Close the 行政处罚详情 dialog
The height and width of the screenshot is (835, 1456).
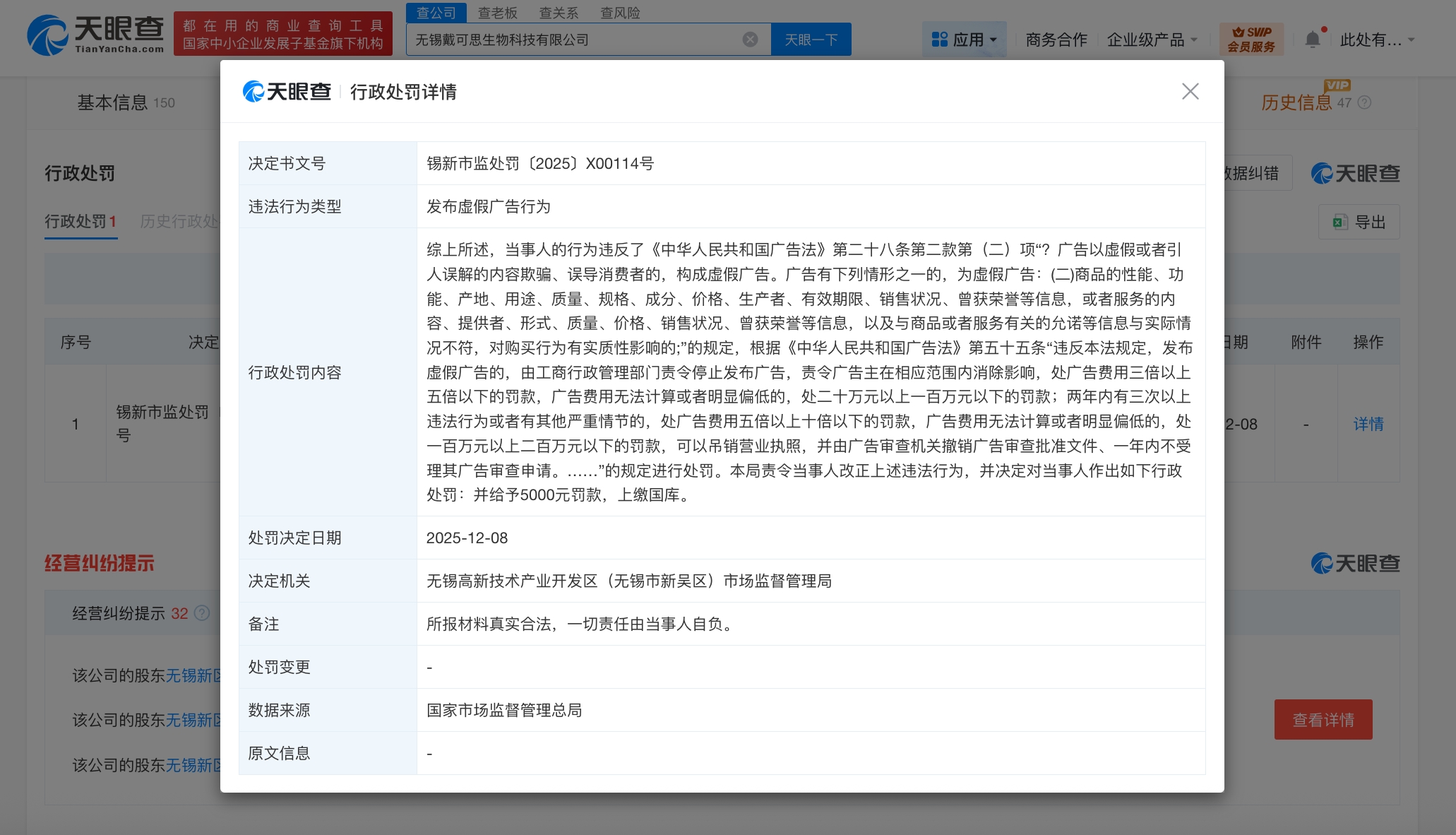(1190, 91)
